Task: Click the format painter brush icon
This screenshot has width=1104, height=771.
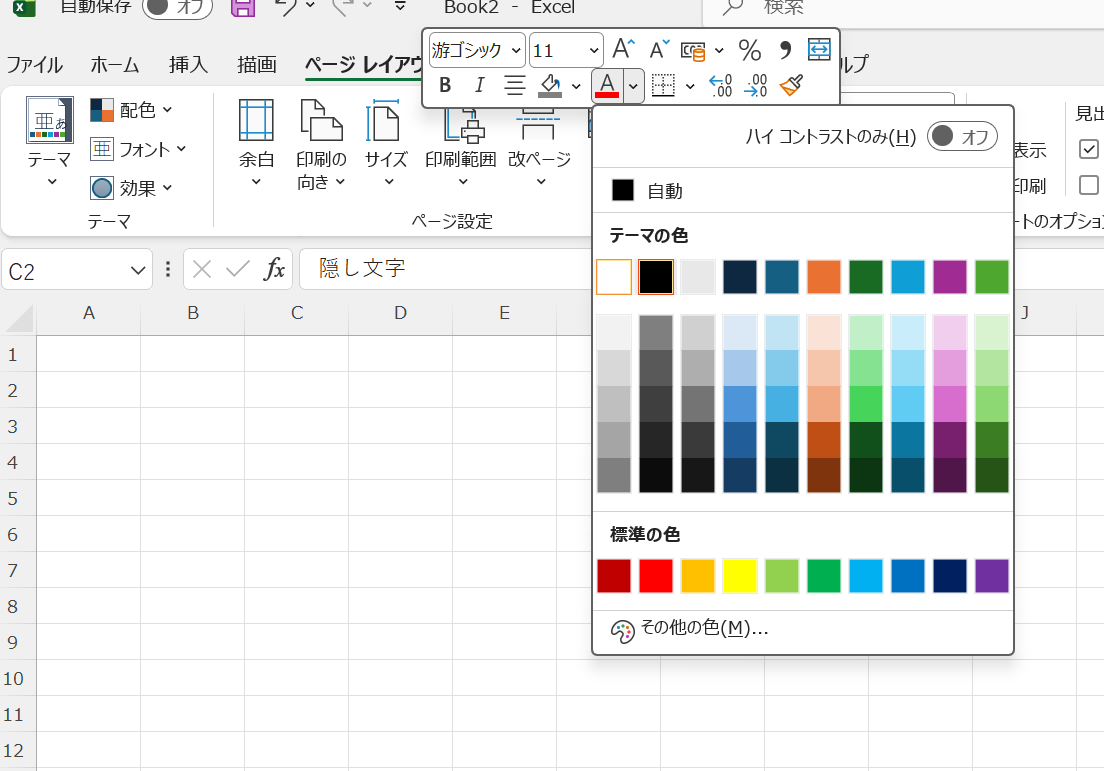Action: click(792, 86)
